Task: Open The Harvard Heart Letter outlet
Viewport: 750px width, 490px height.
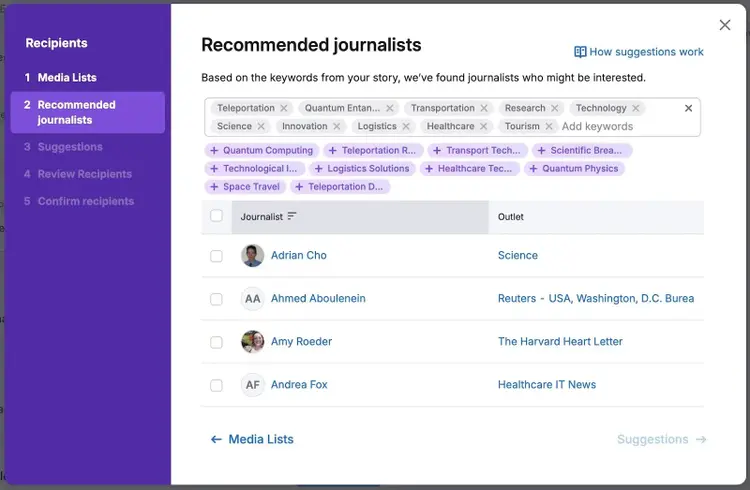Action: point(560,342)
